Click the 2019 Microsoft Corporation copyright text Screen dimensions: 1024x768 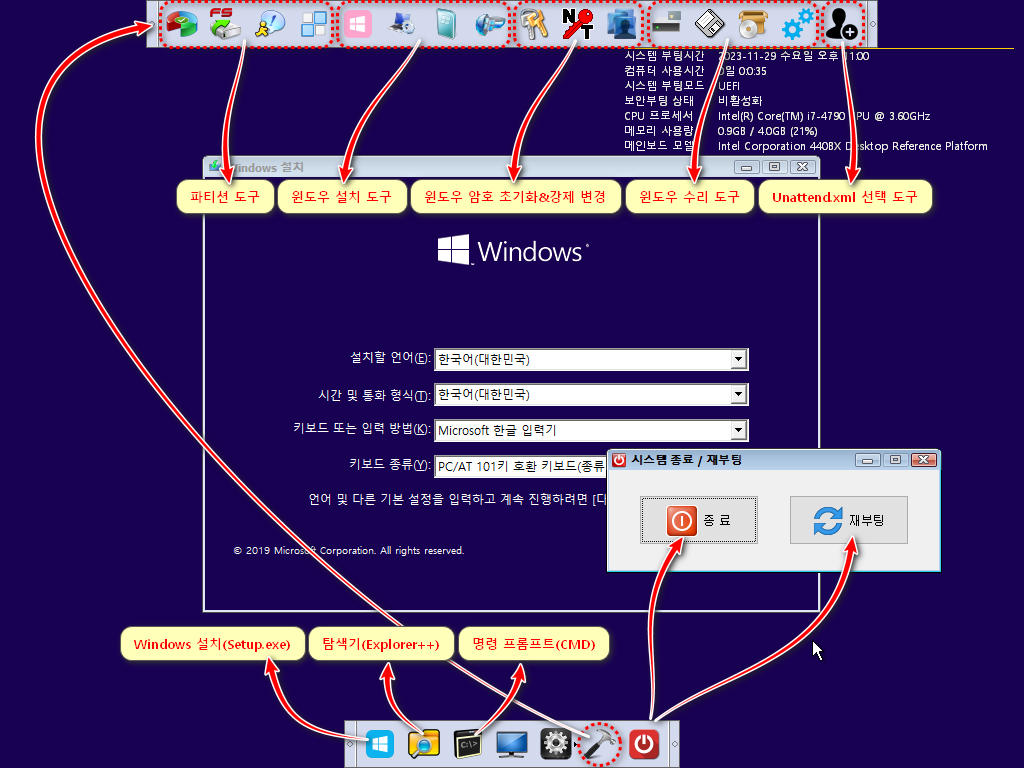[x=349, y=551]
